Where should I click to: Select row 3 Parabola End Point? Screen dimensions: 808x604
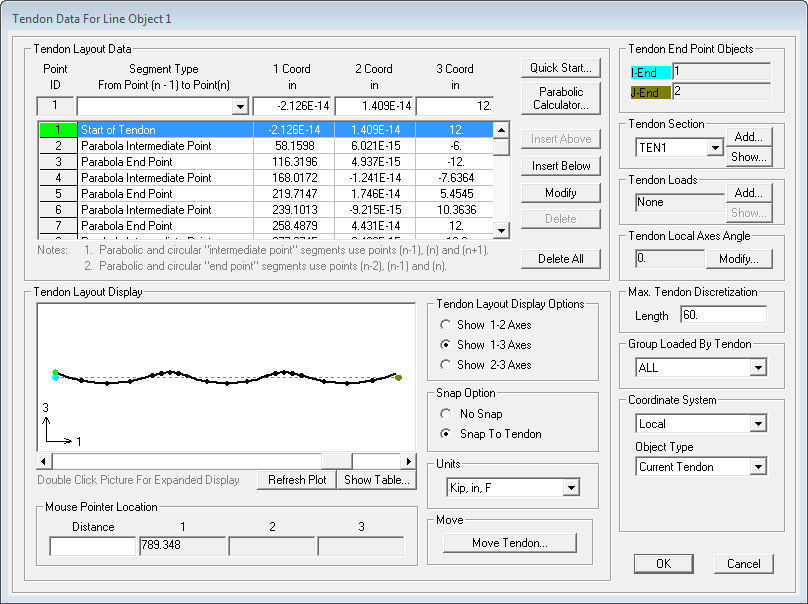[x=266, y=162]
